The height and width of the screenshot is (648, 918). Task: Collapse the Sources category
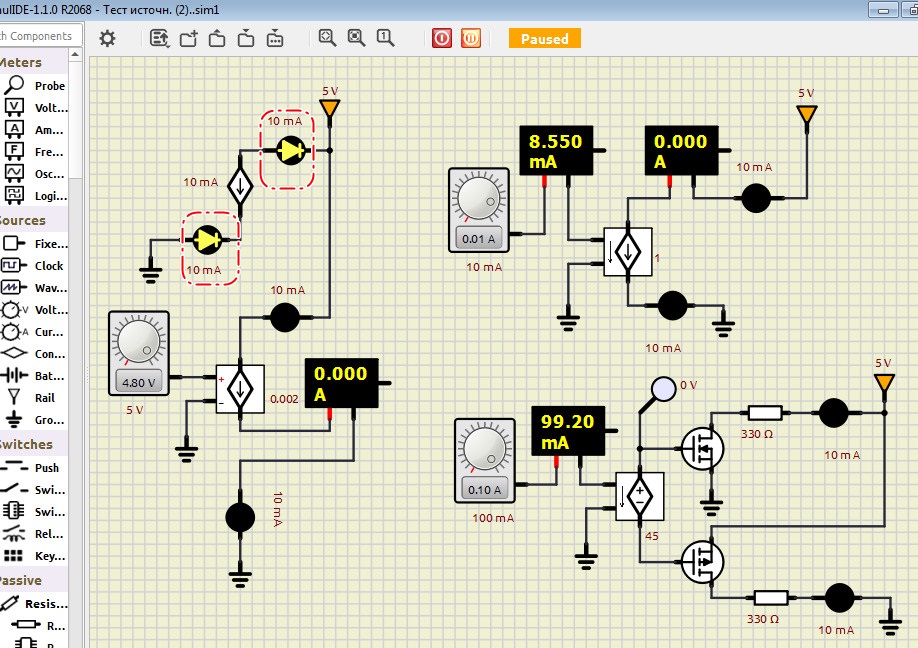tap(22, 220)
